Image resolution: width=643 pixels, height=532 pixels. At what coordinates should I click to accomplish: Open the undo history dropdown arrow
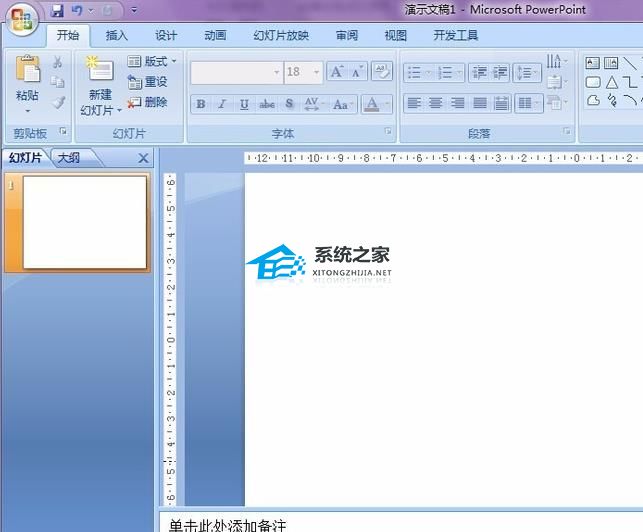click(x=91, y=11)
